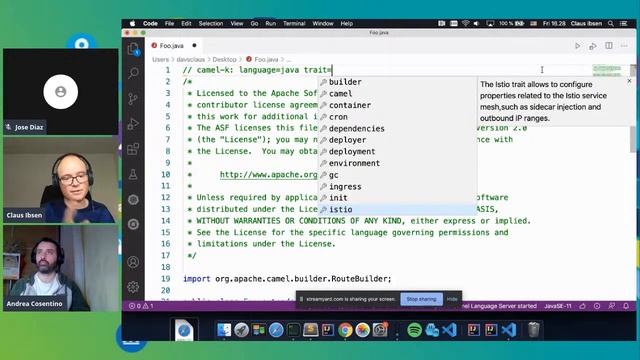
Task: Open the Testing flask view
Action: click(x=133, y=175)
